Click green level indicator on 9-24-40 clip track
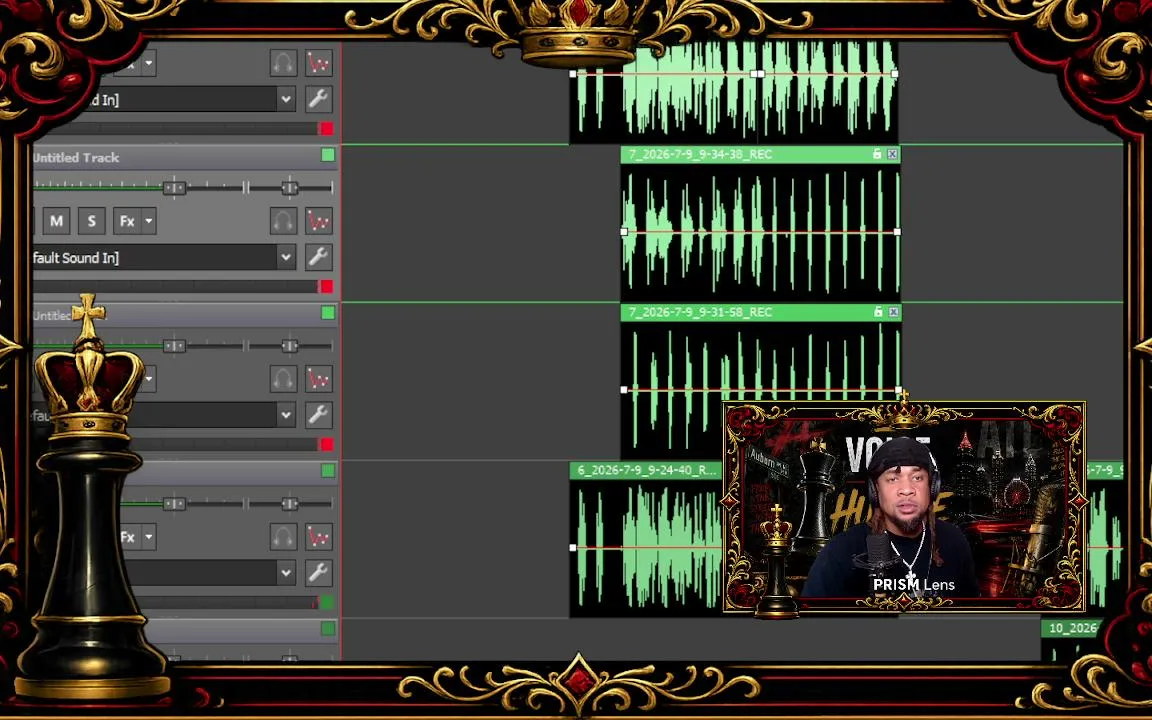The height and width of the screenshot is (720, 1152). point(326,602)
